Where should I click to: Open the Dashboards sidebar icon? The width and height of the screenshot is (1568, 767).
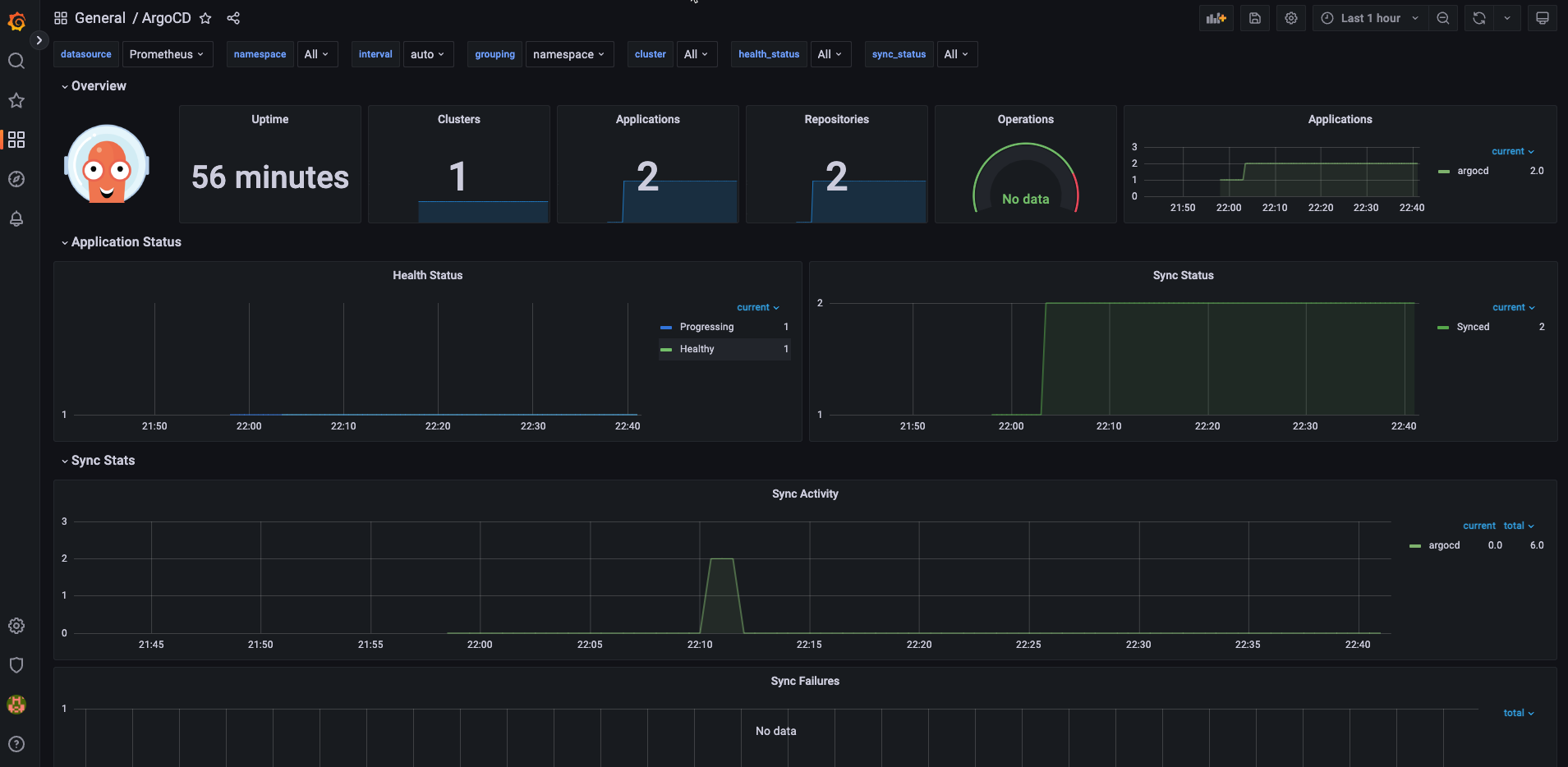(x=16, y=140)
